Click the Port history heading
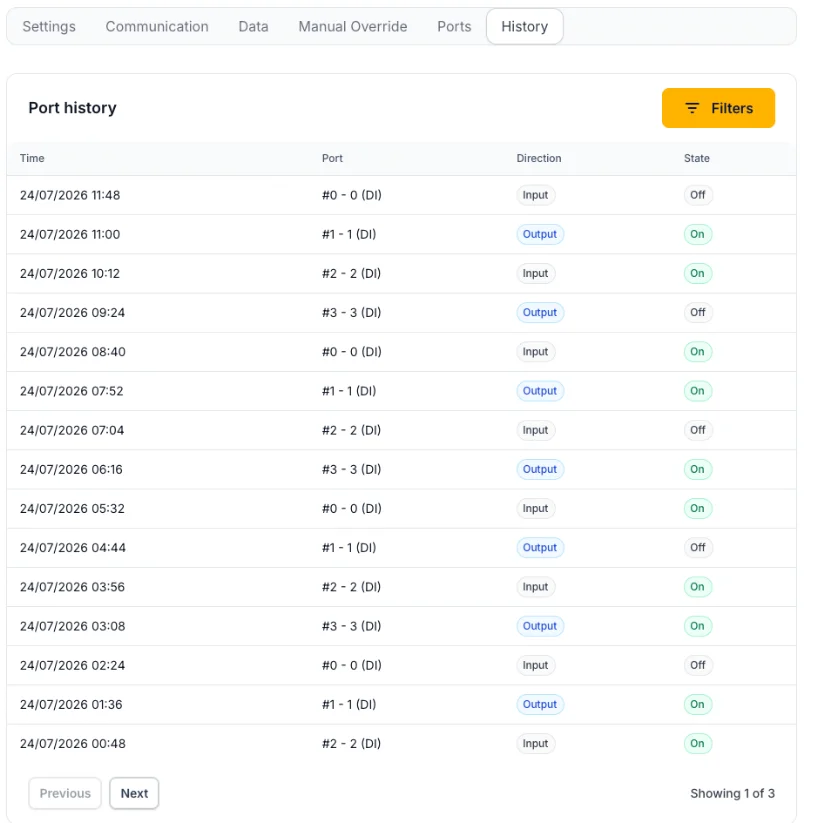Screen dimensions: 818x823 pyautogui.click(x=72, y=108)
